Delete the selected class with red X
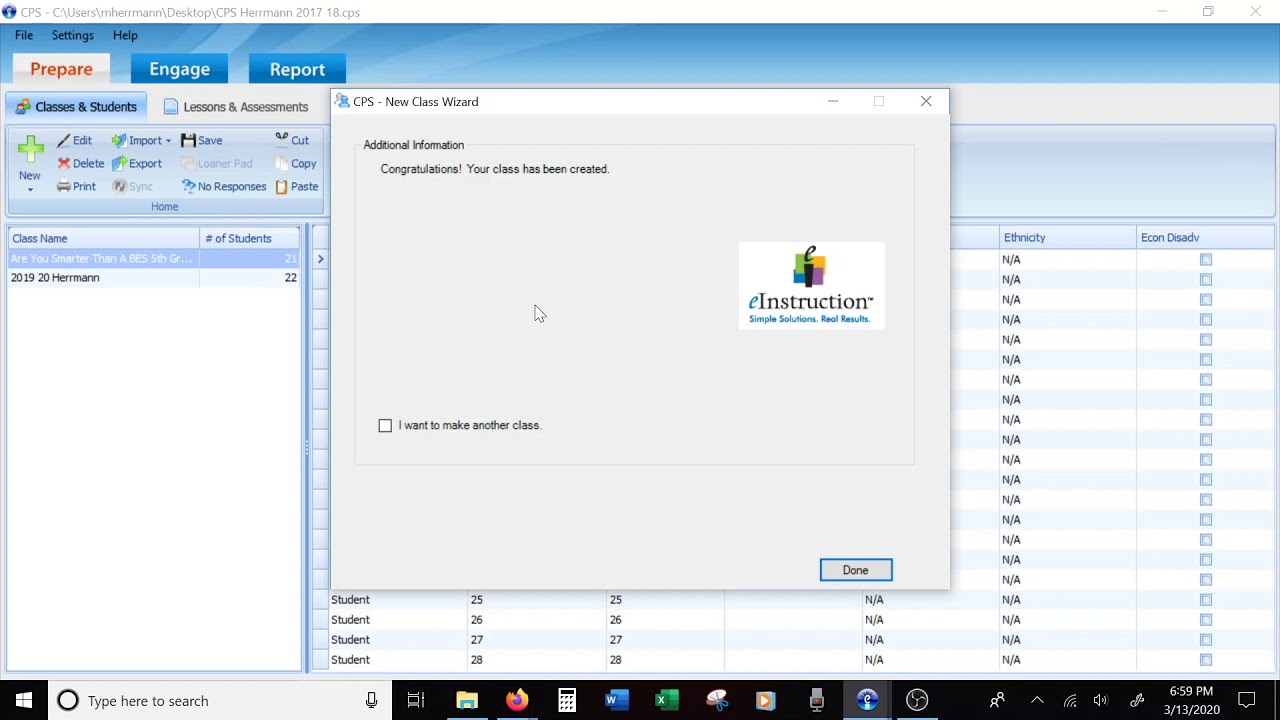1280x720 pixels. tap(80, 164)
